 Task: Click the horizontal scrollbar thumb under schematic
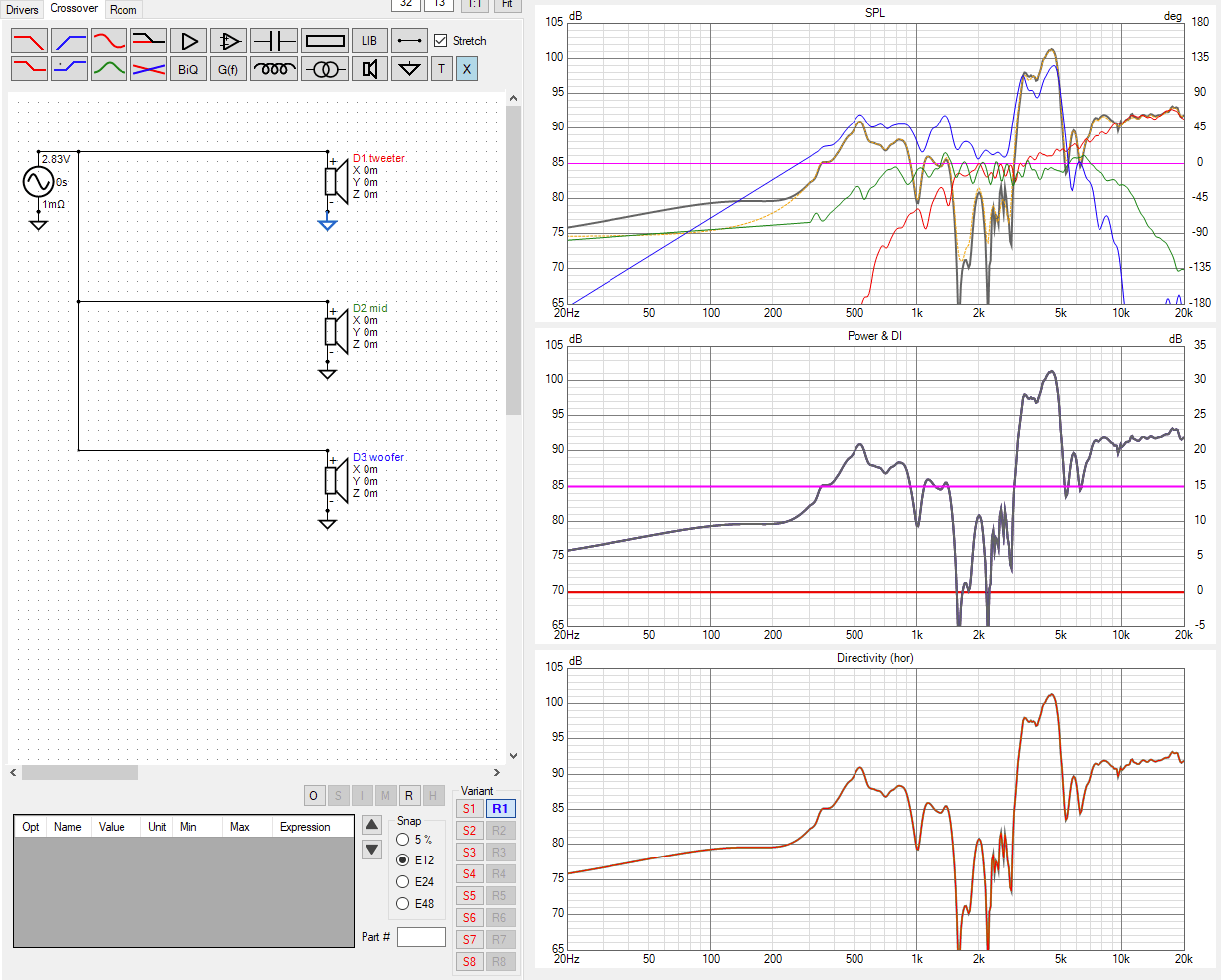[x=80, y=772]
